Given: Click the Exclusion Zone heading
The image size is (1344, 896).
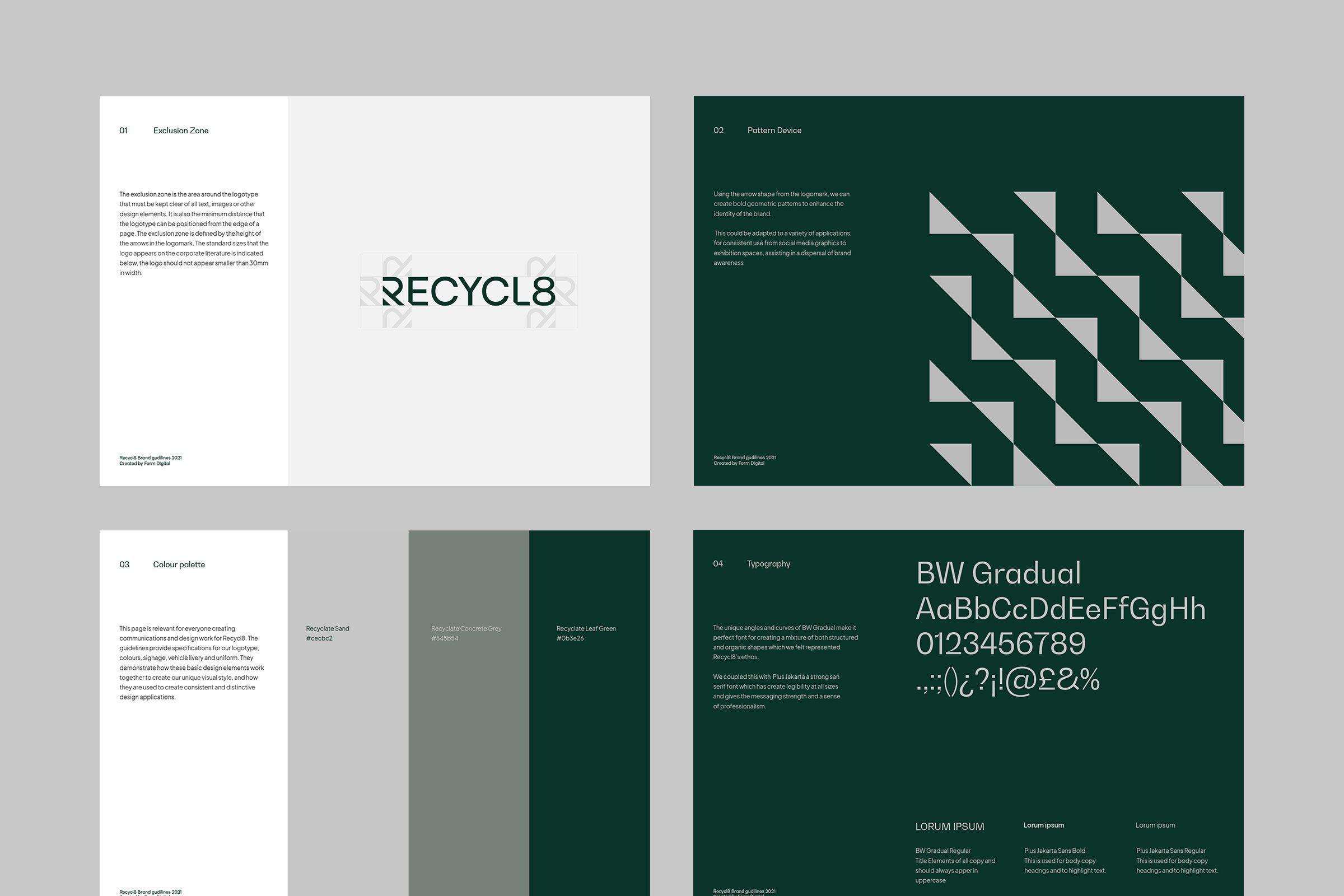Looking at the screenshot, I should tap(180, 131).
